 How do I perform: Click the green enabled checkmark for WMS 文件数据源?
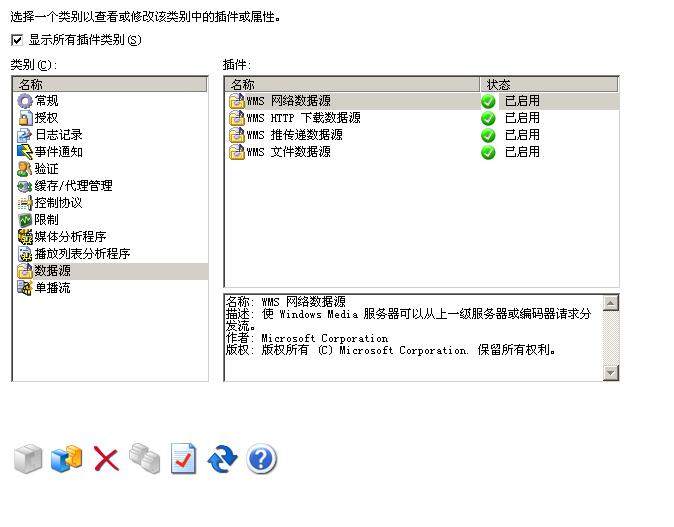[x=488, y=152]
